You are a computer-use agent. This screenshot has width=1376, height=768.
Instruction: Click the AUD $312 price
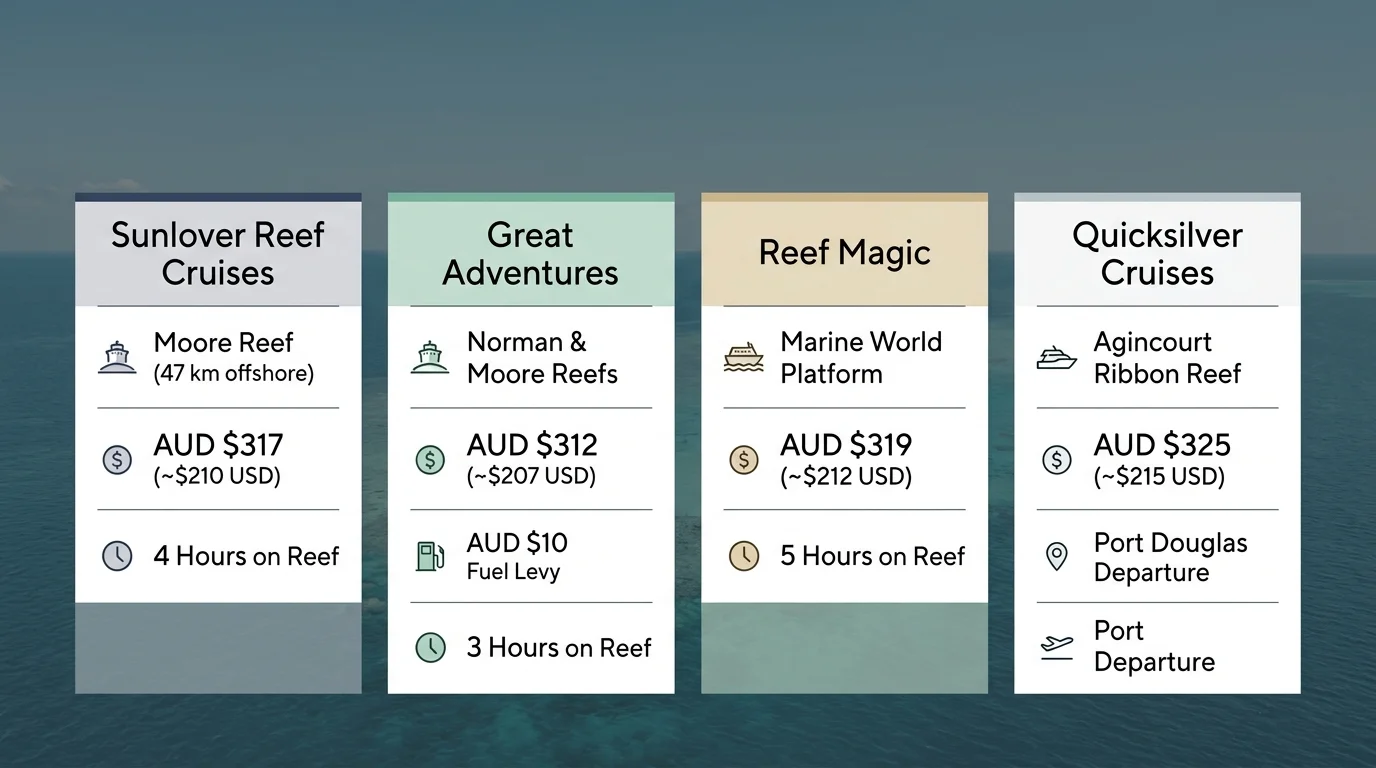point(532,445)
